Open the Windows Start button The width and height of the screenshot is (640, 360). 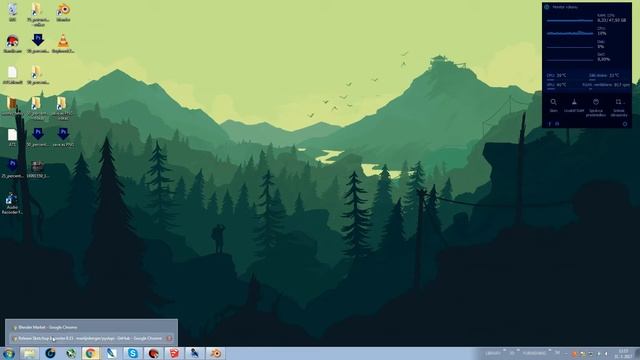click(x=9, y=353)
